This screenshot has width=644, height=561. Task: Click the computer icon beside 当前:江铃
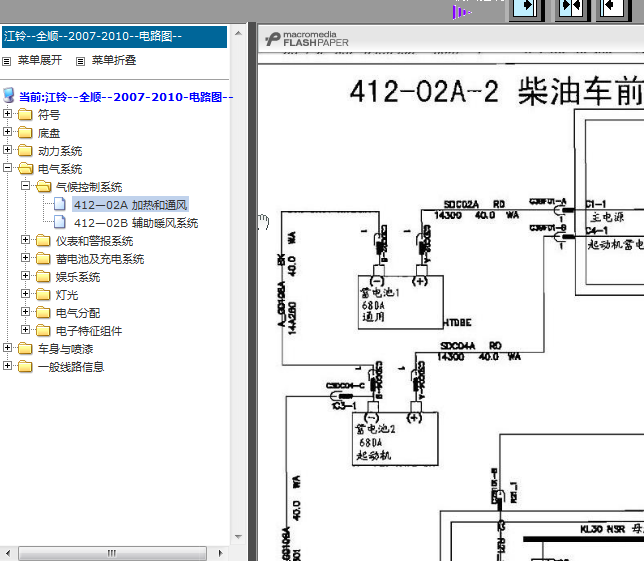[9, 95]
